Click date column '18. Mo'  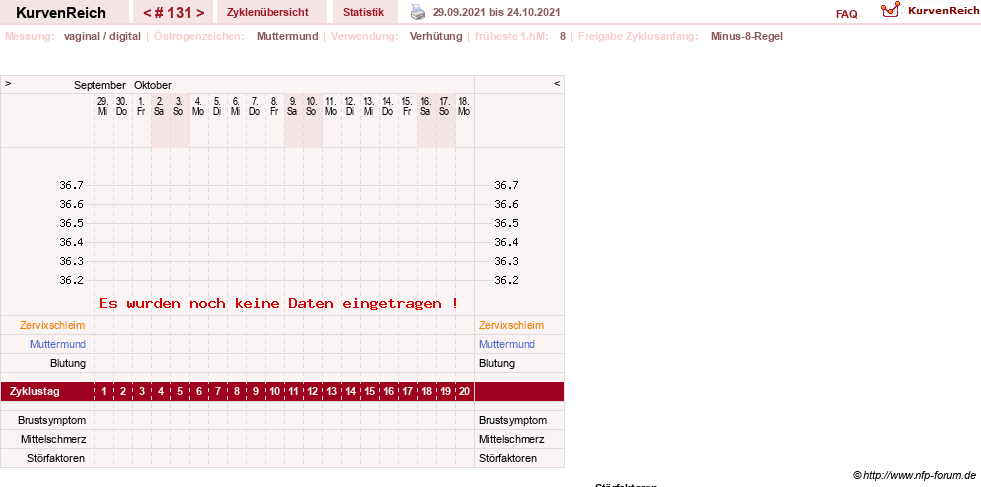pyautogui.click(x=464, y=106)
